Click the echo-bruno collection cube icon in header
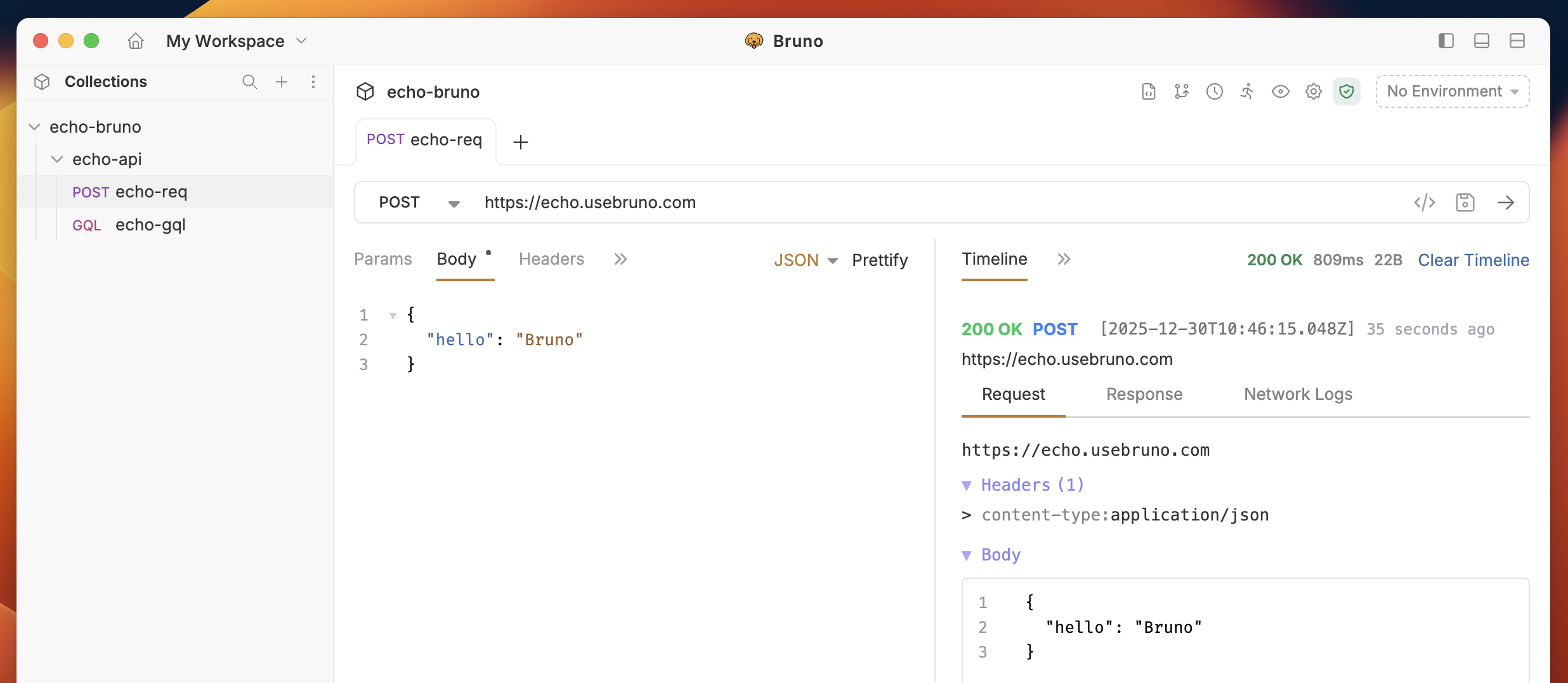The width and height of the screenshot is (1568, 683). (365, 92)
